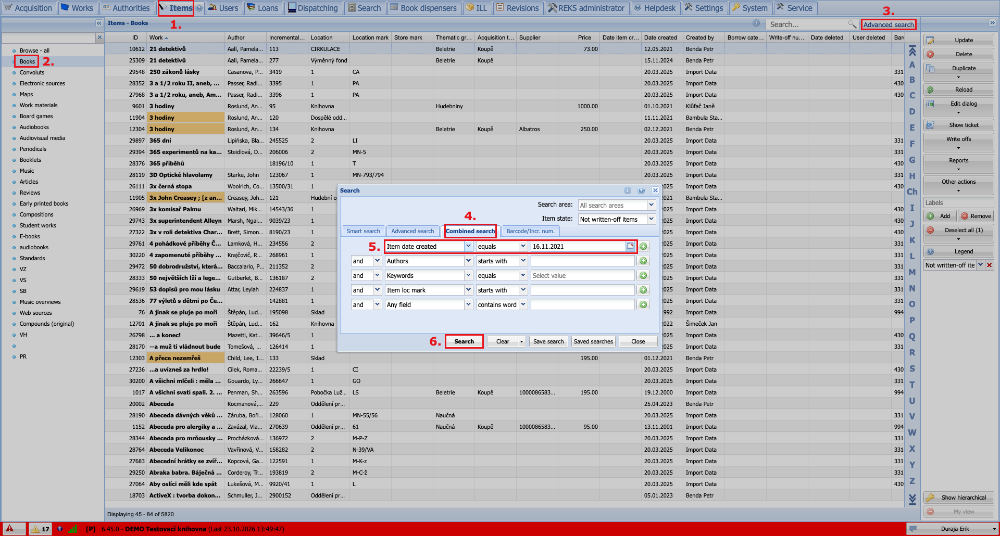Open the contains word operator dropdown
The image size is (1000, 536).
coord(523,305)
